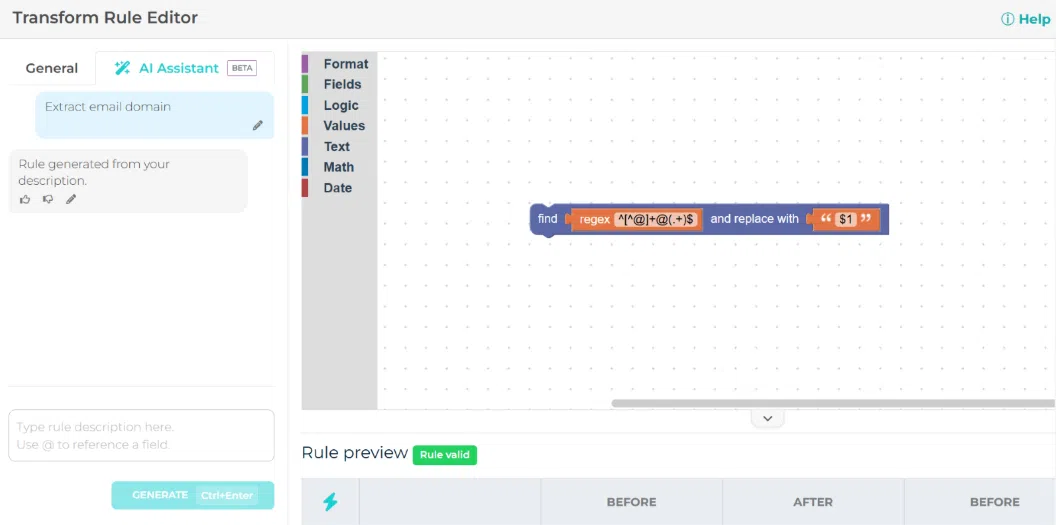Click the horizontal workspace scrollbar
1056x525 pixels.
coord(832,403)
